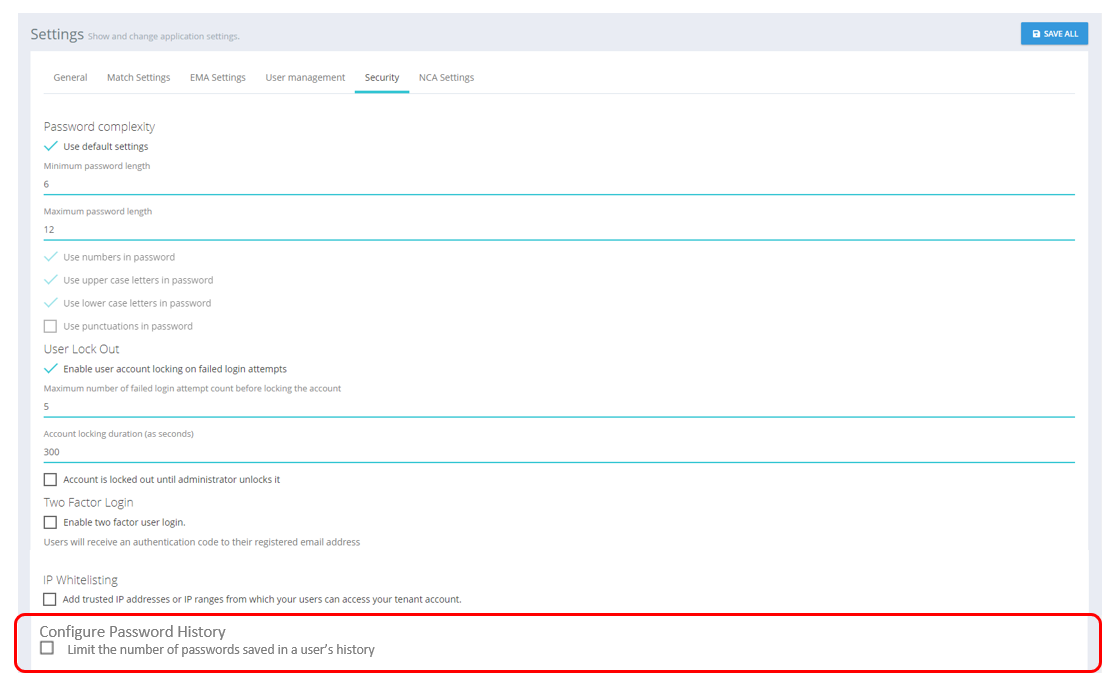Select the Security tab
Image resolution: width=1114 pixels, height=690 pixels.
(382, 77)
